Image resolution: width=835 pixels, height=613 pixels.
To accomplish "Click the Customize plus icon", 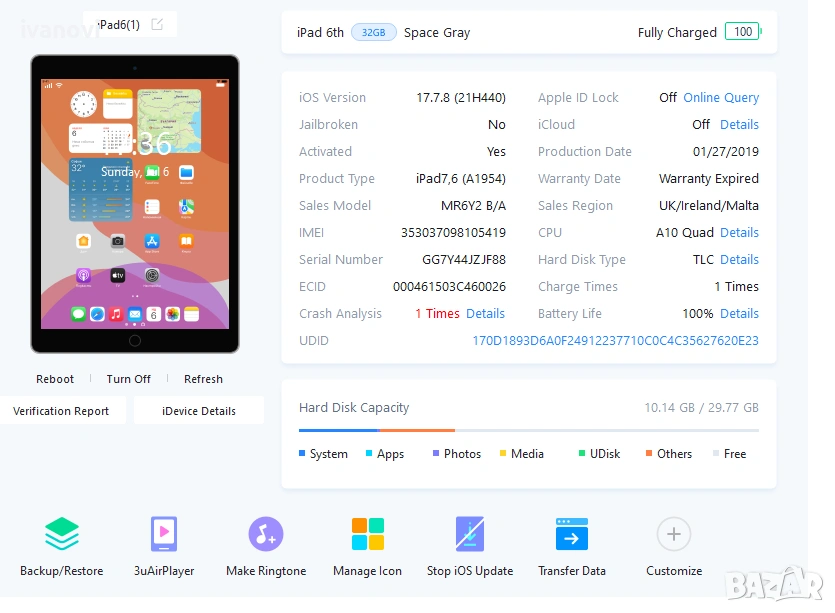I will pos(674,534).
